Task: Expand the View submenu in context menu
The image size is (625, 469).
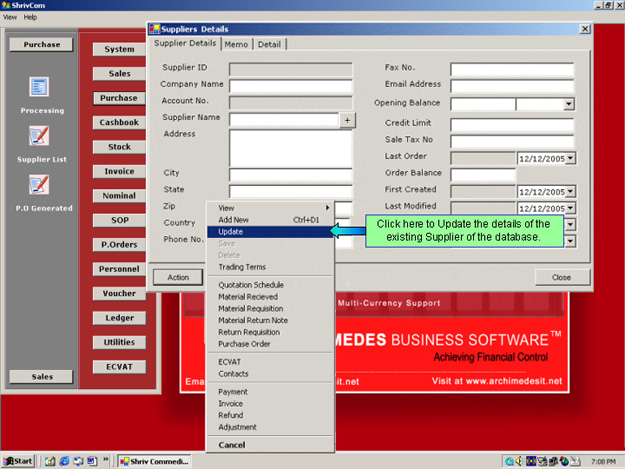Action: pos(270,207)
